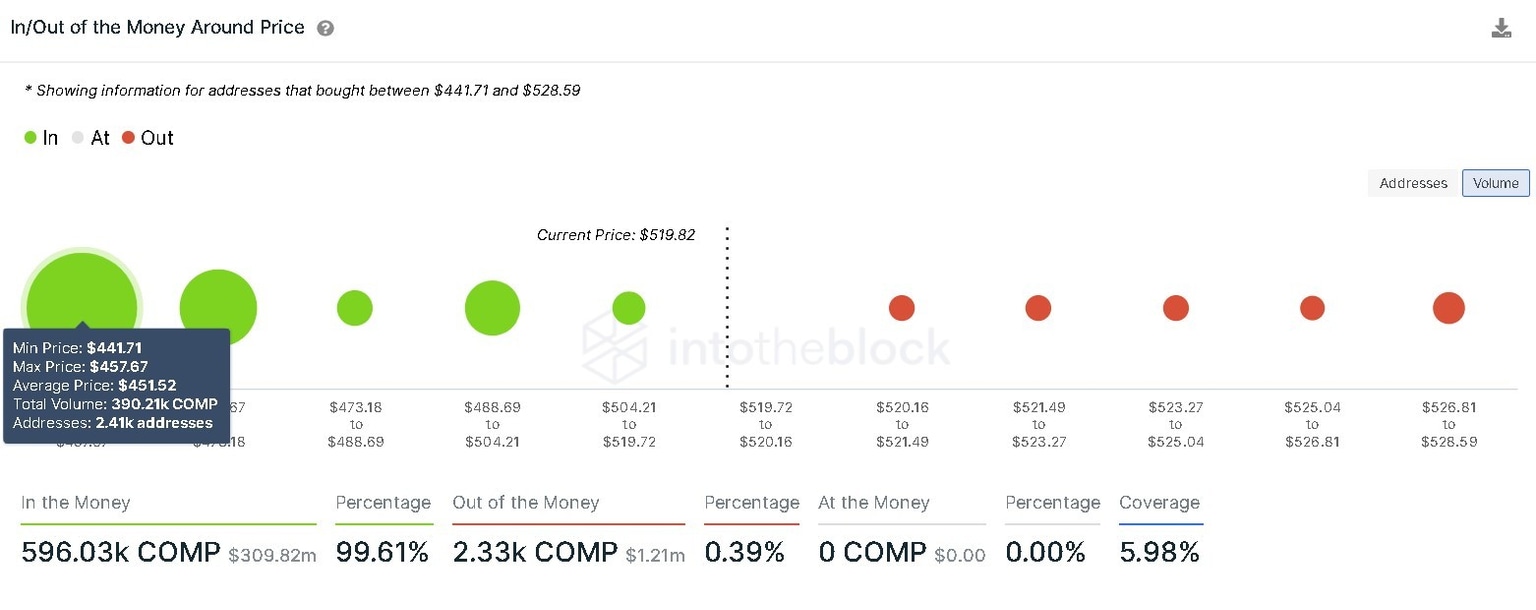Click the Coverage 5.98% value
The height and width of the screenshot is (610, 1536).
click(1159, 552)
